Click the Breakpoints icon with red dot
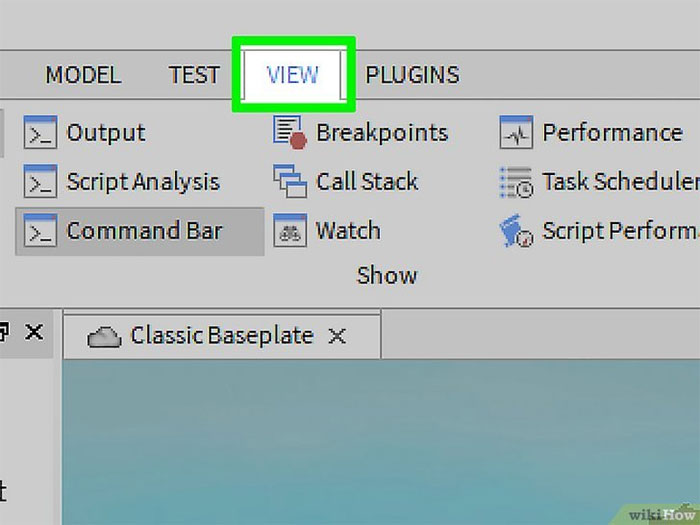The width and height of the screenshot is (700, 525). [x=290, y=133]
